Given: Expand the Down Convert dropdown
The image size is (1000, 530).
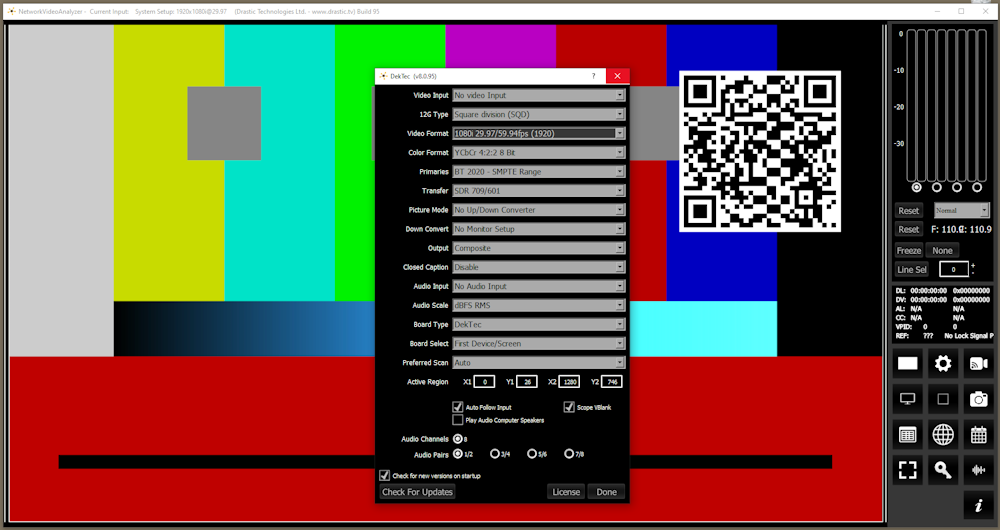Looking at the screenshot, I should [539, 229].
